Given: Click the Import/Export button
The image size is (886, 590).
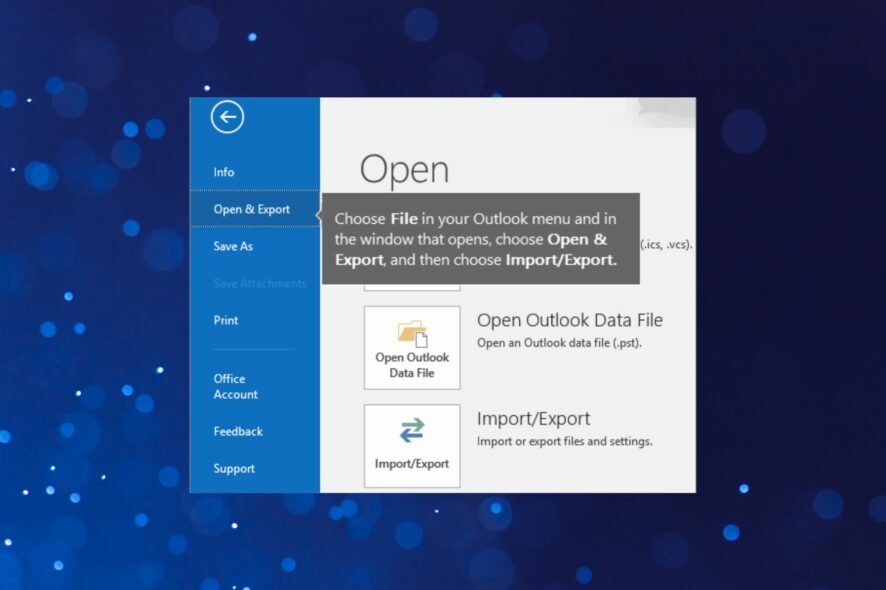Looking at the screenshot, I should coord(412,446).
